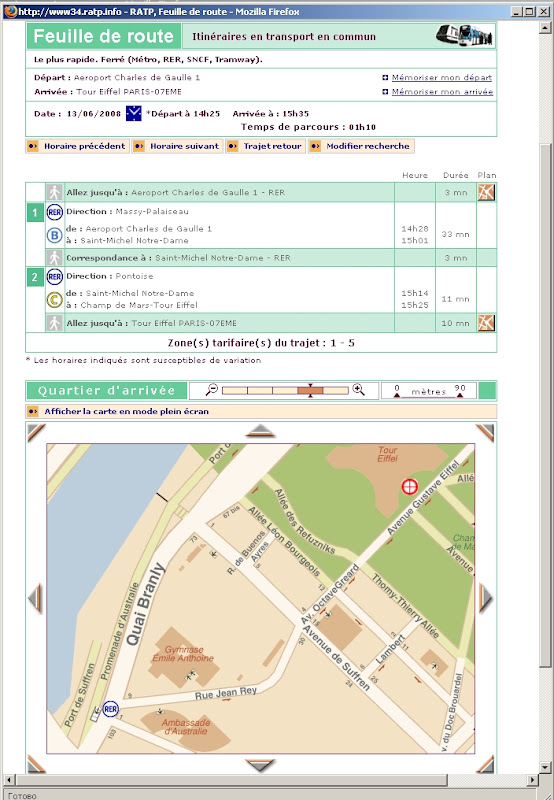Zoom in the map with the plus magnifier
The image size is (554, 800).
[x=359, y=390]
